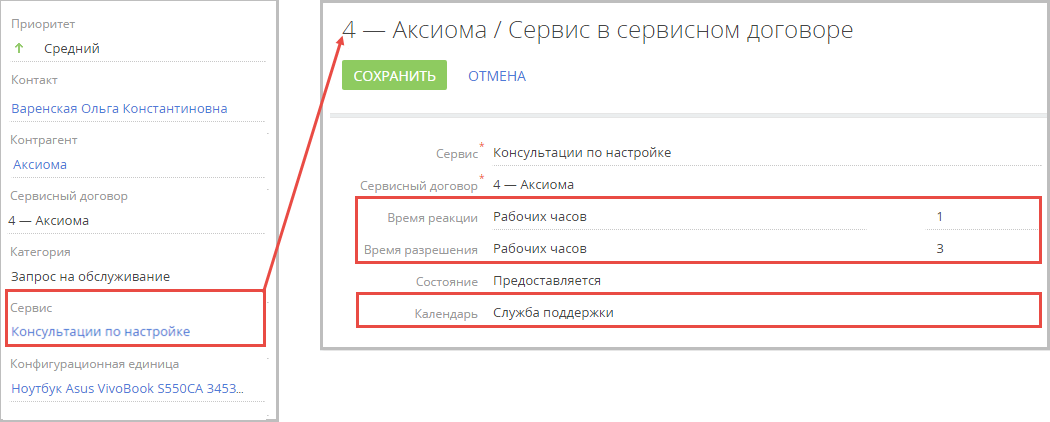Click the ОТМЕНА link
This screenshot has height=422, width=1050.
[497, 76]
